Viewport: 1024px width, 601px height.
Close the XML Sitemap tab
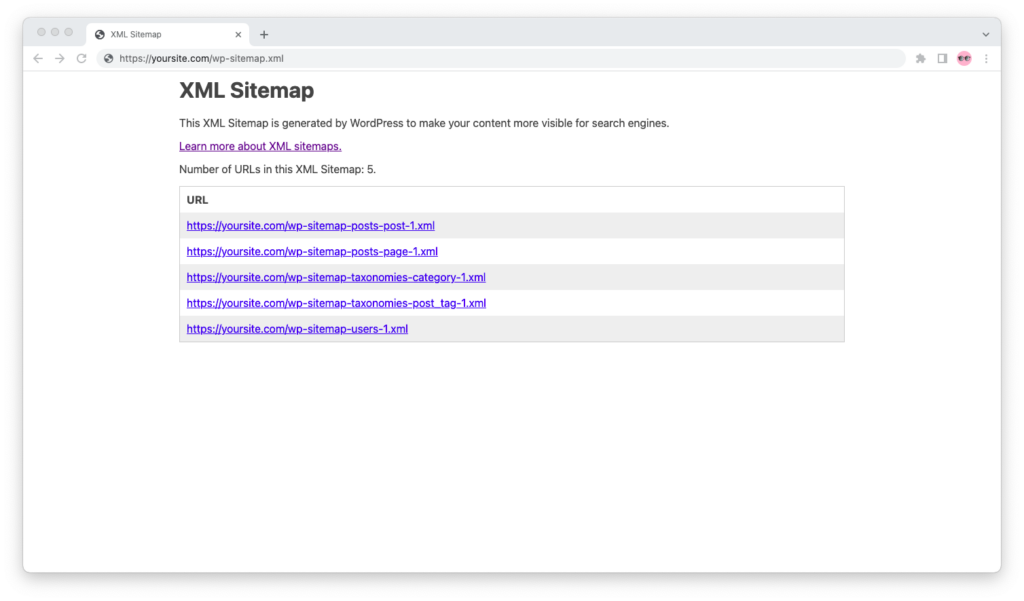[238, 35]
